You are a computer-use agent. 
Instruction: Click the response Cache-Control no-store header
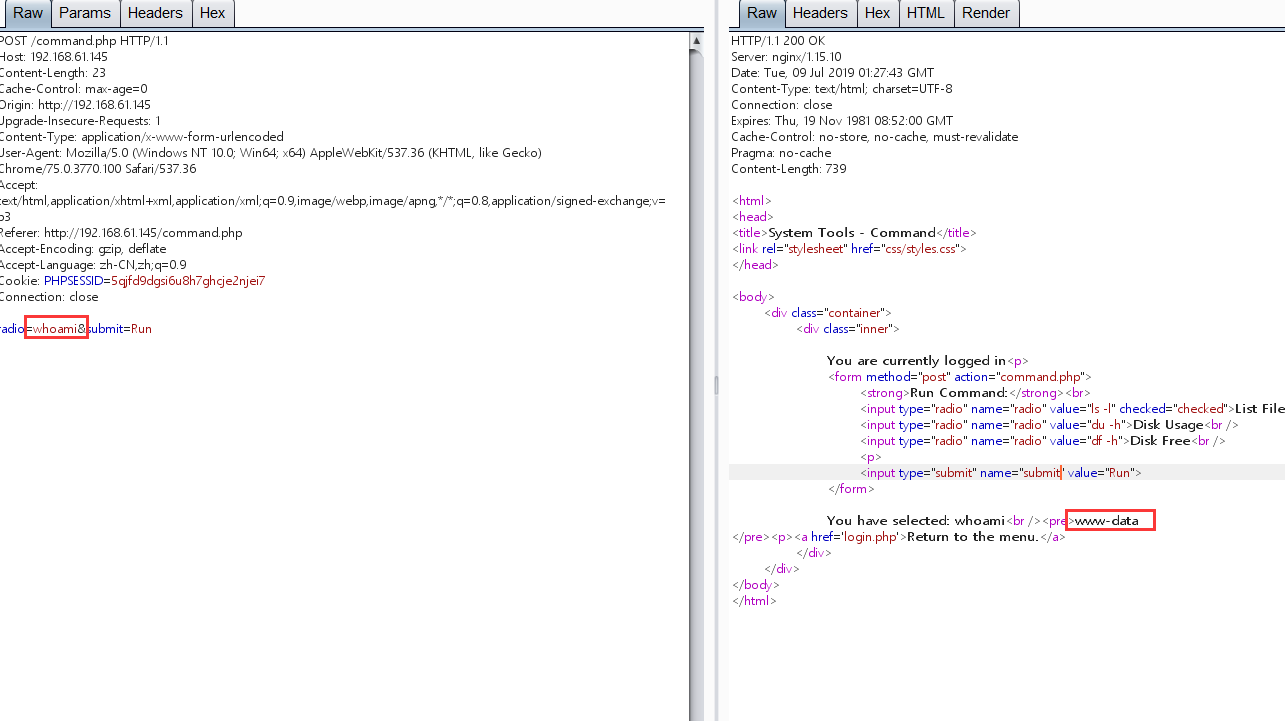(875, 137)
